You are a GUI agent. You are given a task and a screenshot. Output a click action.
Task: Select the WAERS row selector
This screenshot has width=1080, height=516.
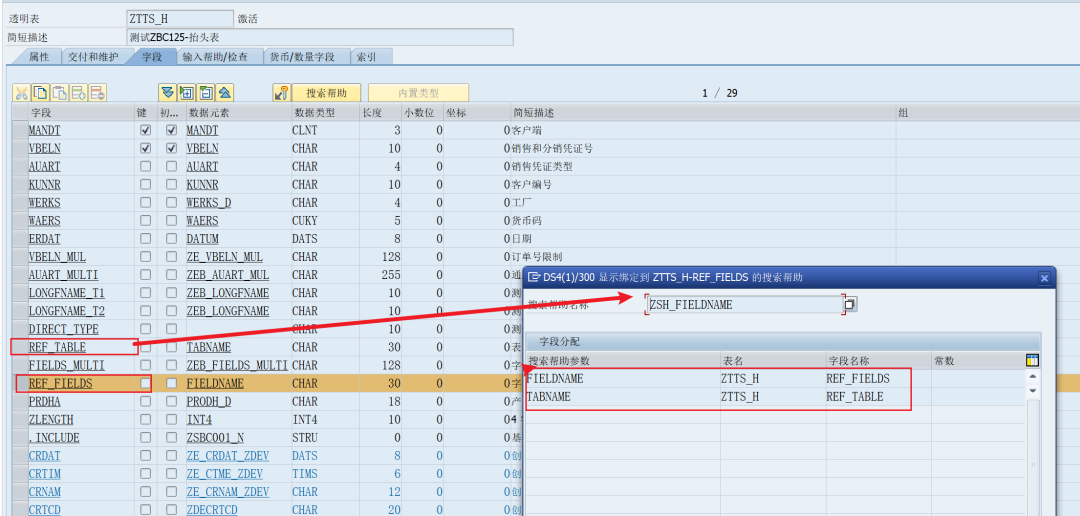(x=19, y=220)
